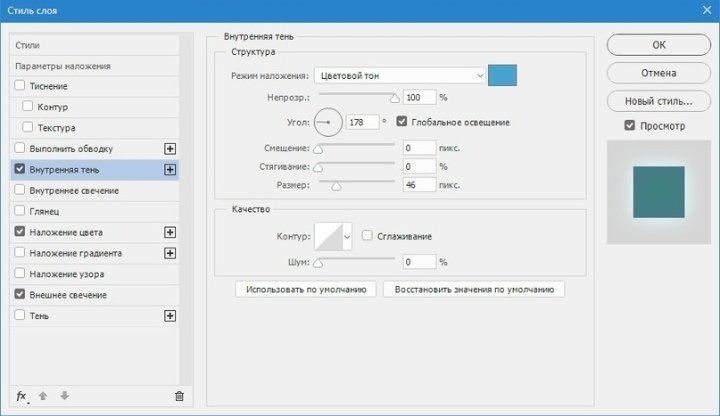Image resolution: width=720 pixels, height=416 pixels.
Task: Click plus icon next to Наложение цвета
Action: point(170,232)
